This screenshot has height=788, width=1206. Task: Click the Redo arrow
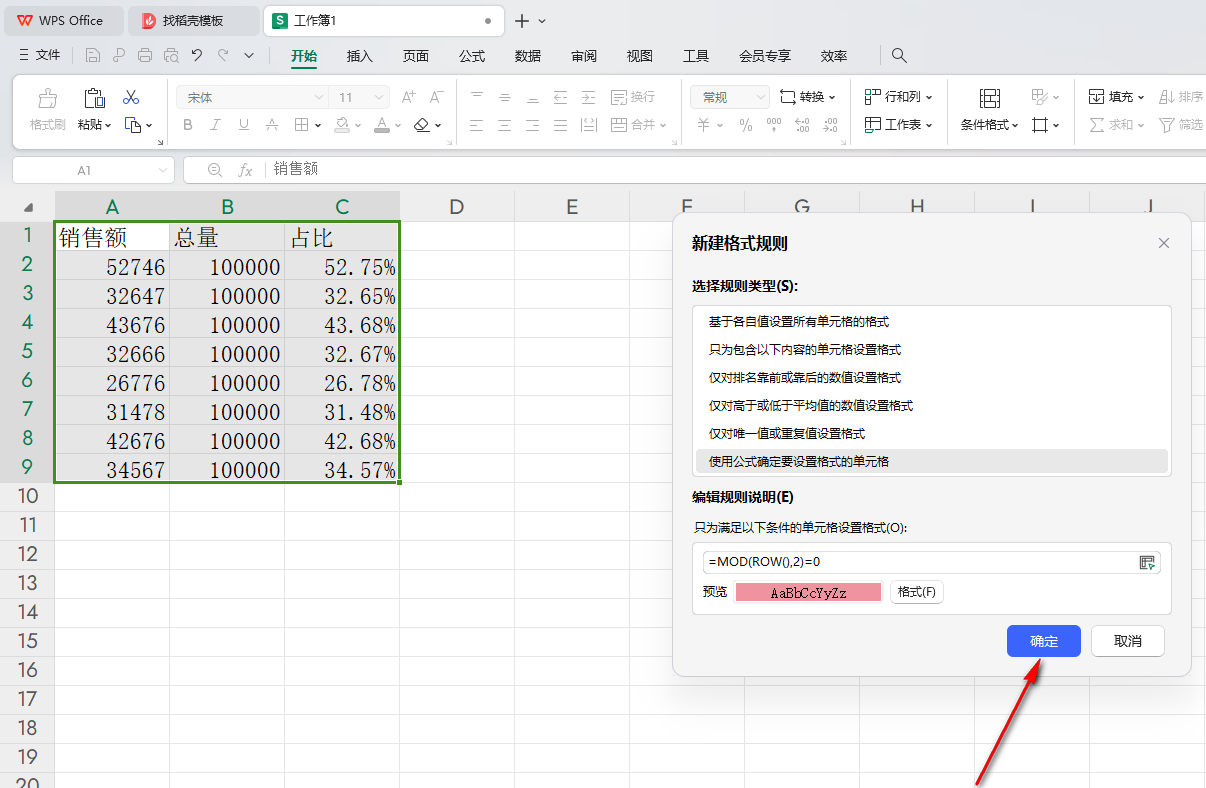[223, 56]
